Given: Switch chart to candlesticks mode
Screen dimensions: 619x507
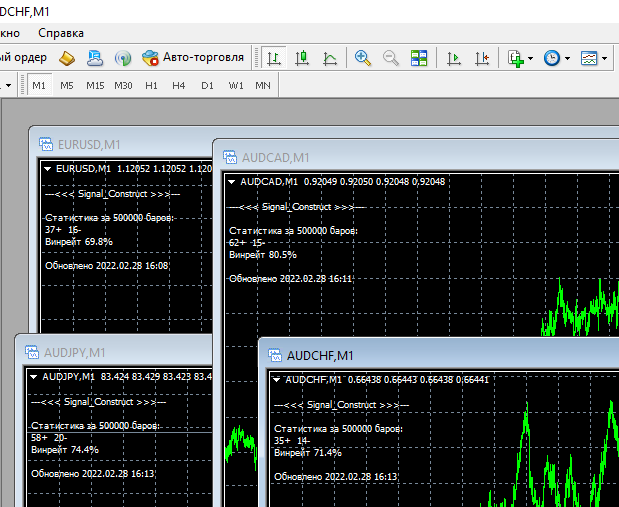Looking at the screenshot, I should [x=302, y=58].
